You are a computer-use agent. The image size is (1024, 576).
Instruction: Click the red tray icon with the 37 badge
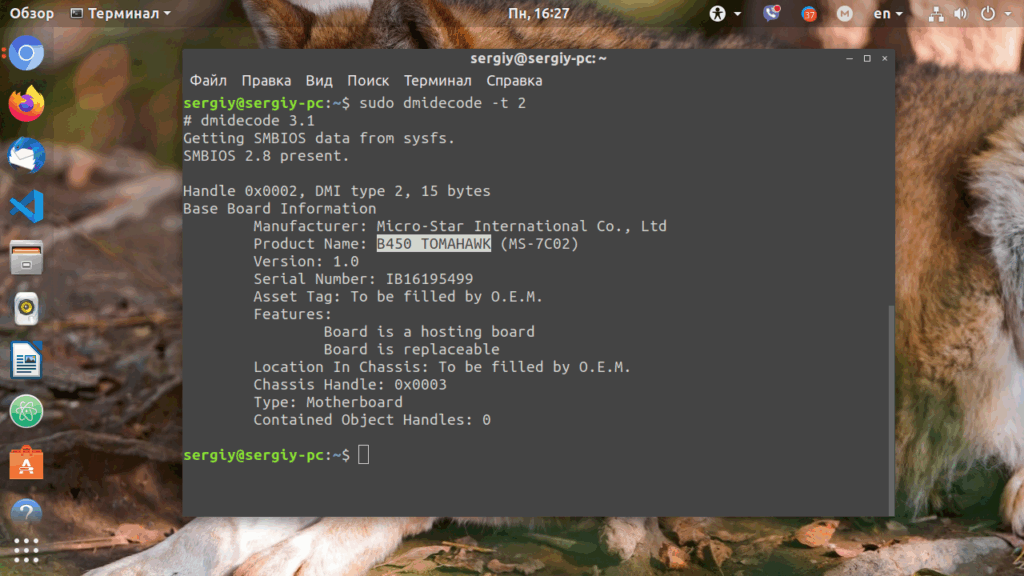click(x=809, y=13)
